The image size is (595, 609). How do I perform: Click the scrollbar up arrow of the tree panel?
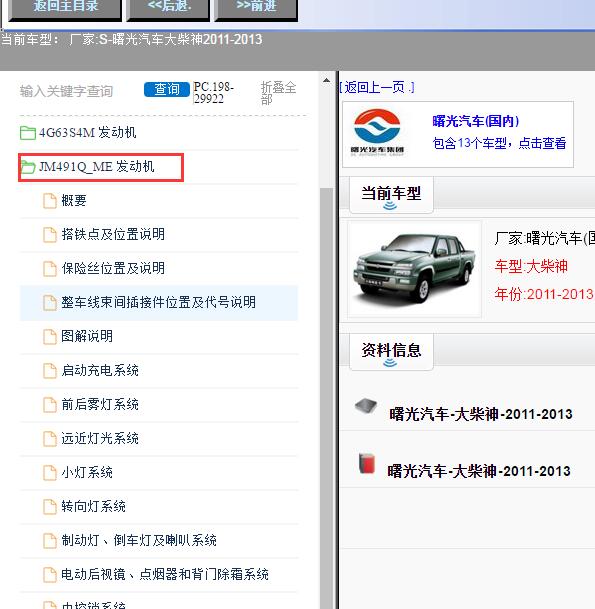(327, 81)
